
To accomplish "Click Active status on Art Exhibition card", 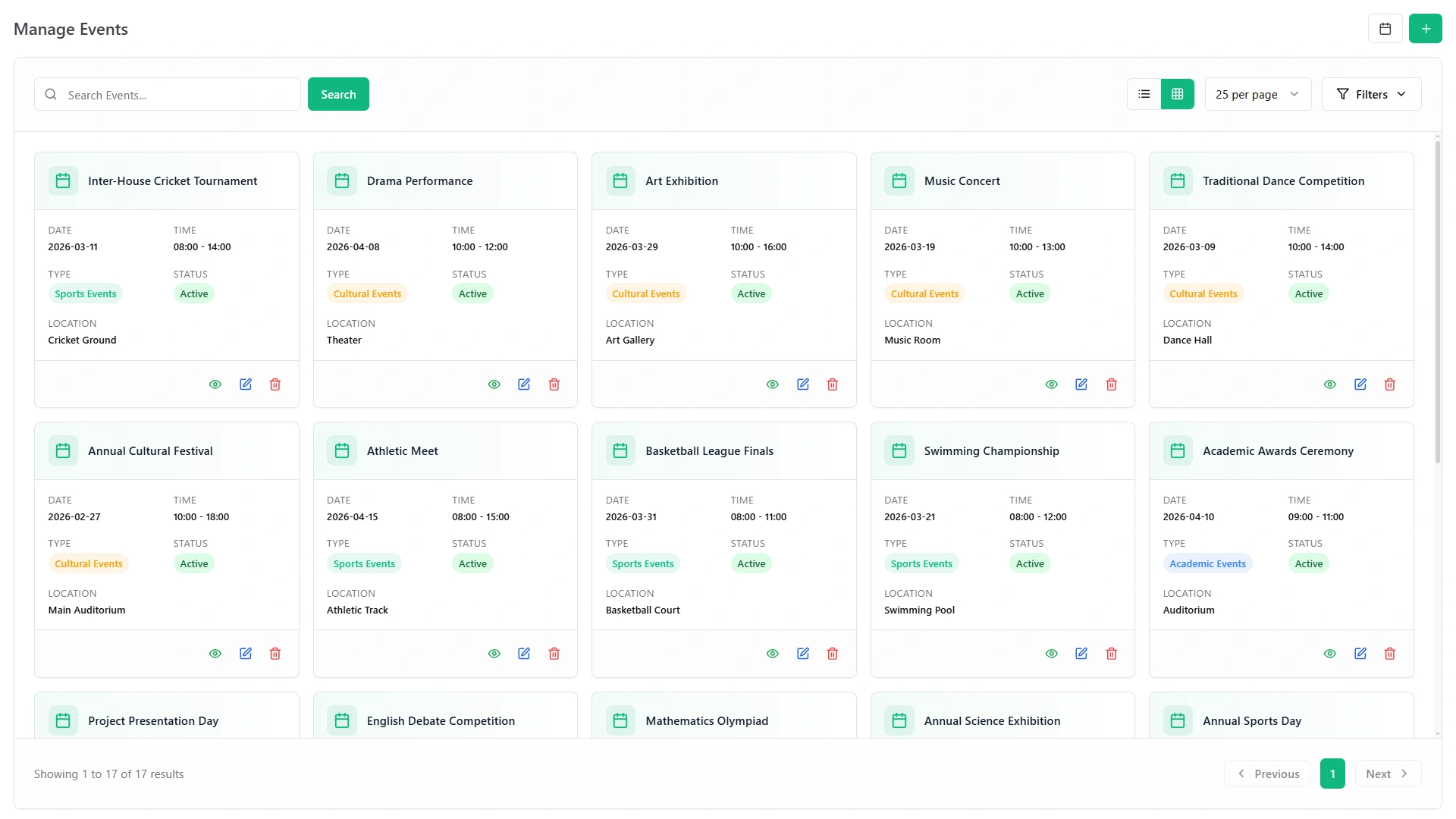I will [x=752, y=293].
